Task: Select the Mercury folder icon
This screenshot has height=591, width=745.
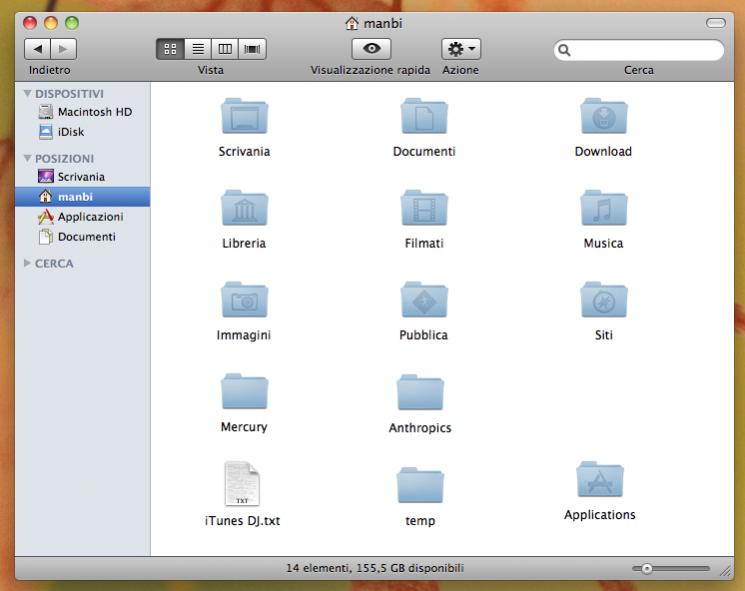Action: (244, 391)
